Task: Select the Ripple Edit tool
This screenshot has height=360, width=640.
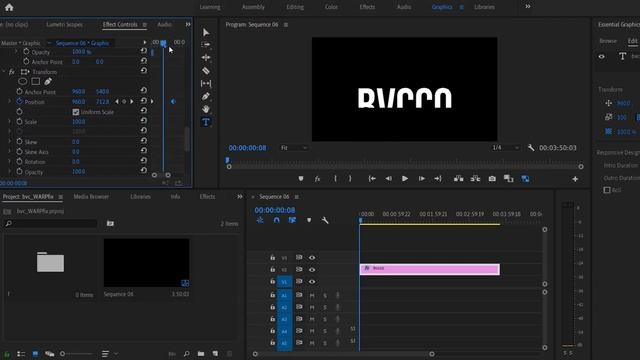Action: (x=206, y=58)
